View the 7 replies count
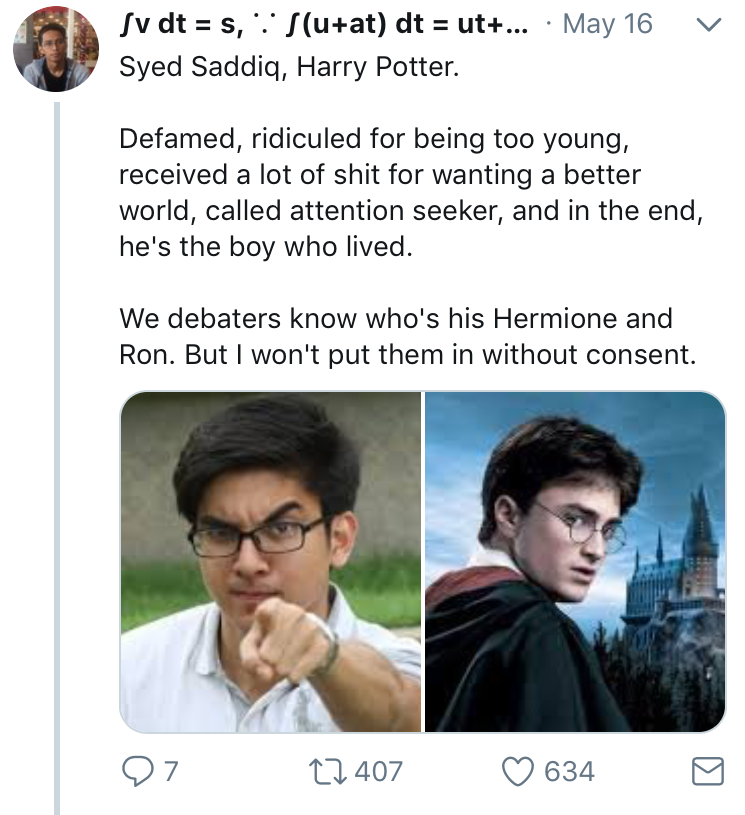The width and height of the screenshot is (745, 815). click(x=170, y=771)
